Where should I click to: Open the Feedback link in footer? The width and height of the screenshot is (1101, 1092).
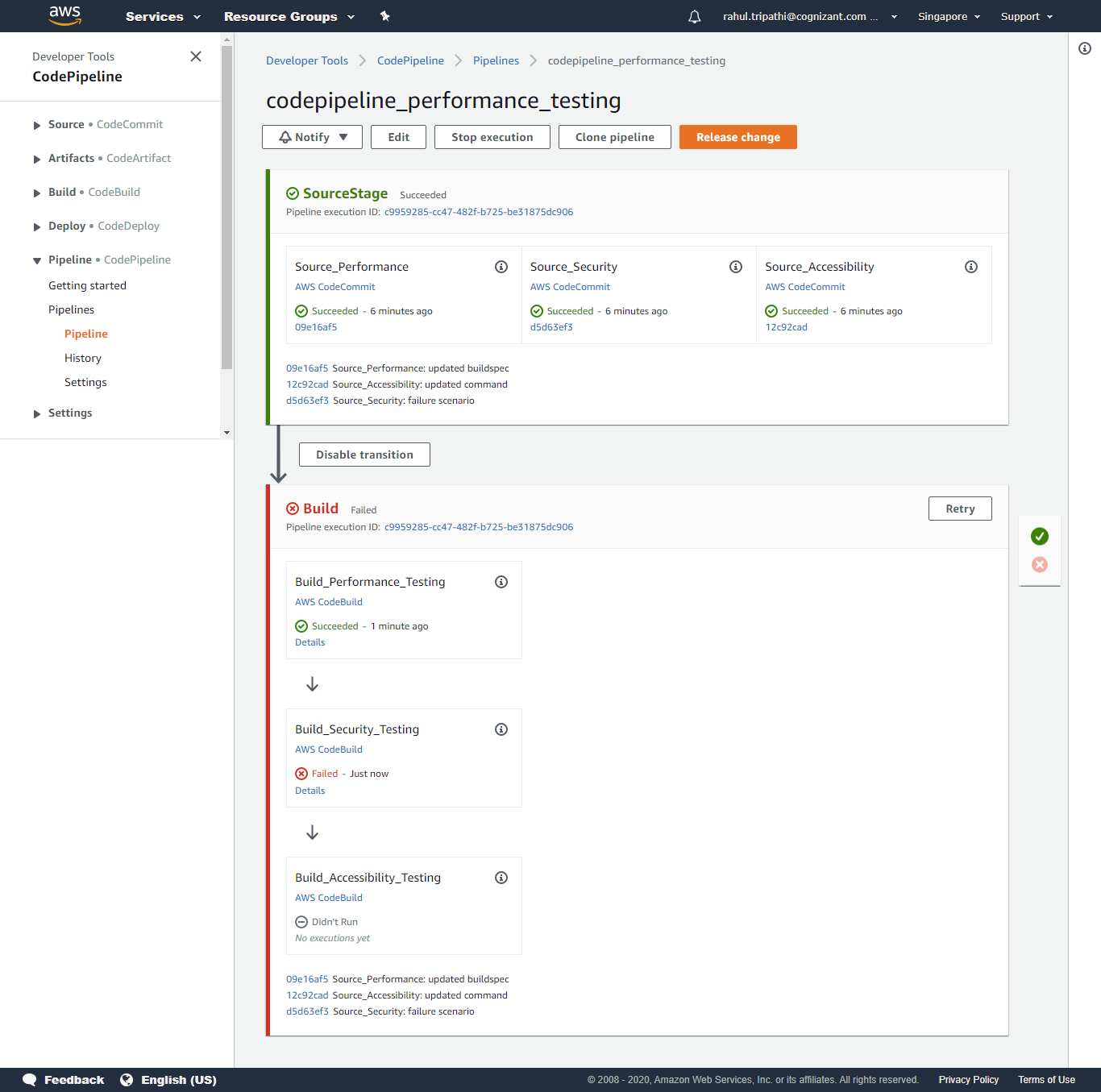74,1080
